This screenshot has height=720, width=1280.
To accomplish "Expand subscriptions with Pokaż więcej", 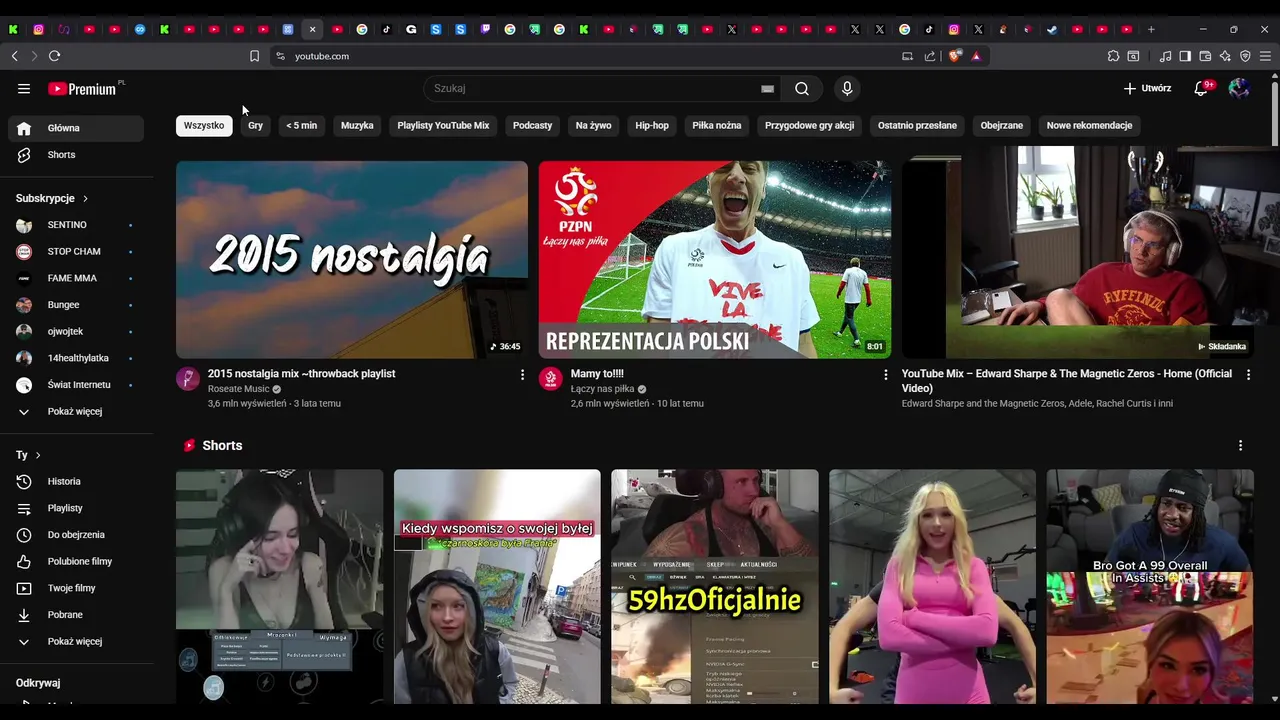I will 76,411.
